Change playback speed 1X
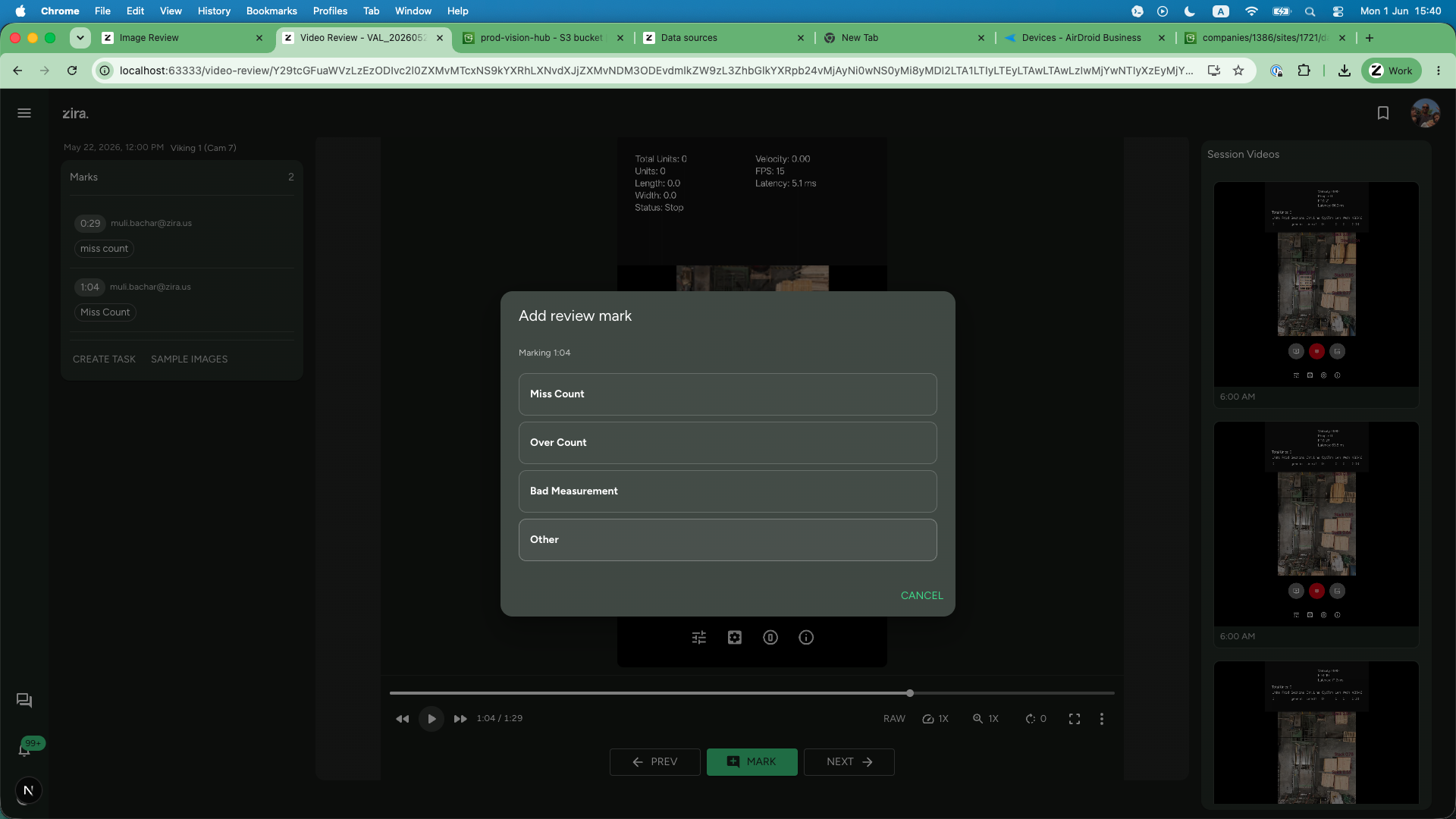Image resolution: width=1456 pixels, height=819 pixels. click(x=935, y=719)
